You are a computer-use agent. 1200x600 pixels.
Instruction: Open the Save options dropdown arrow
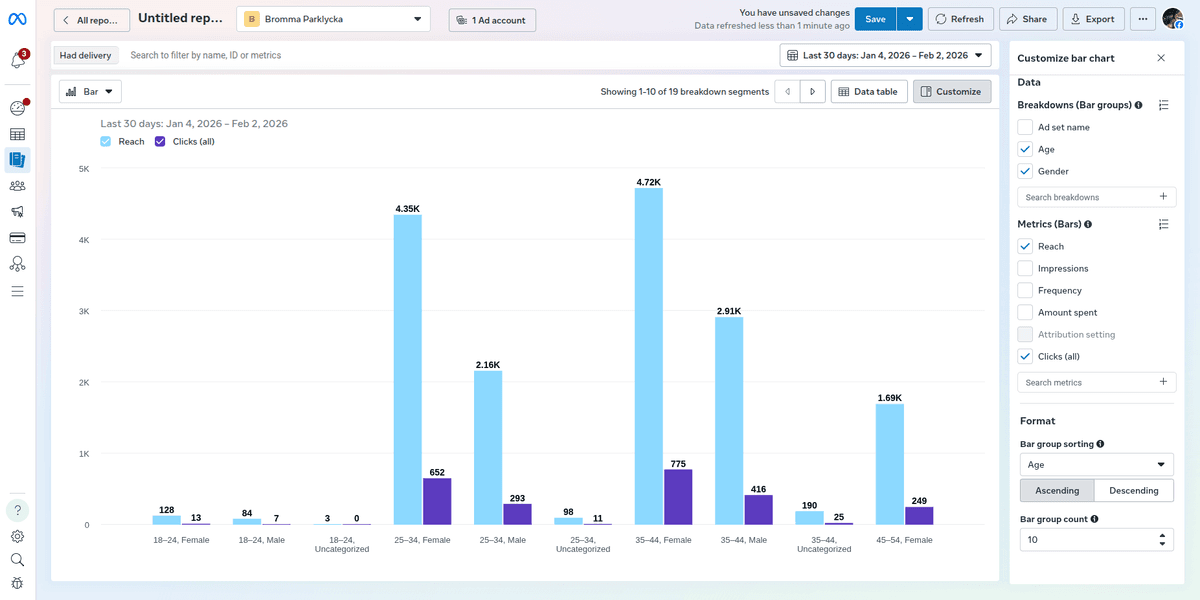tap(909, 19)
